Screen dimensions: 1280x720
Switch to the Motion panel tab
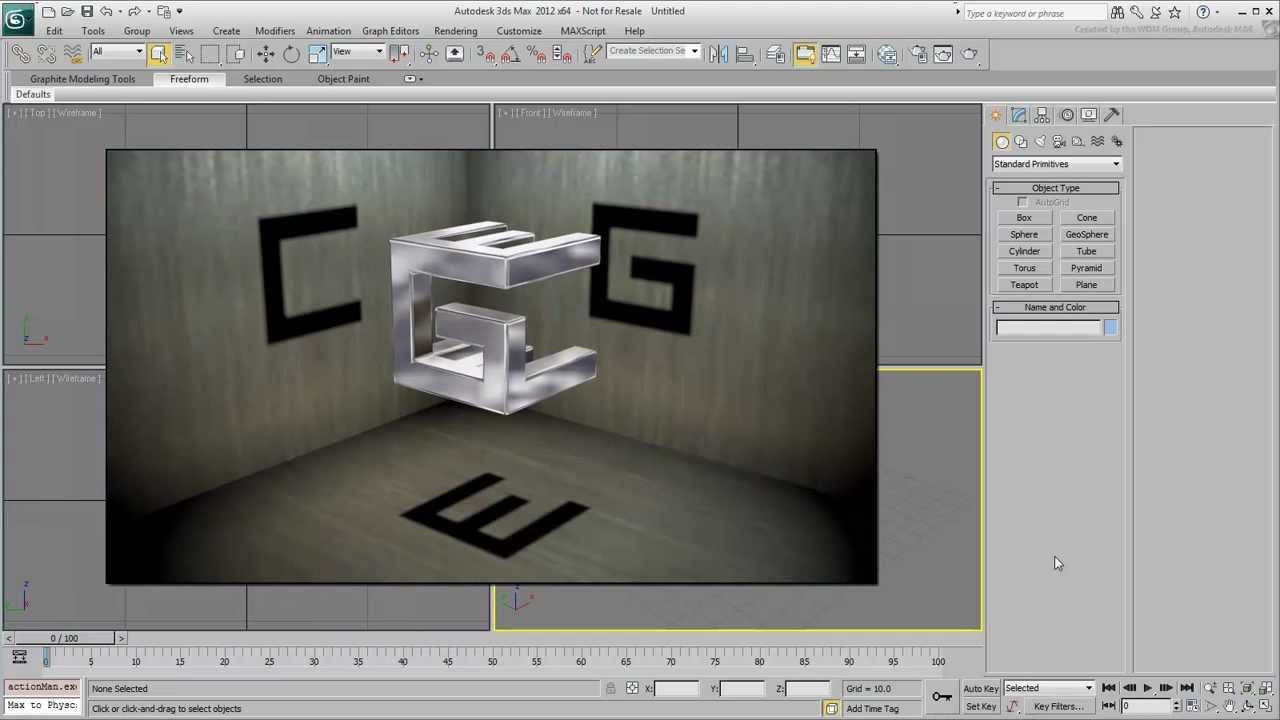pyautogui.click(x=1066, y=115)
